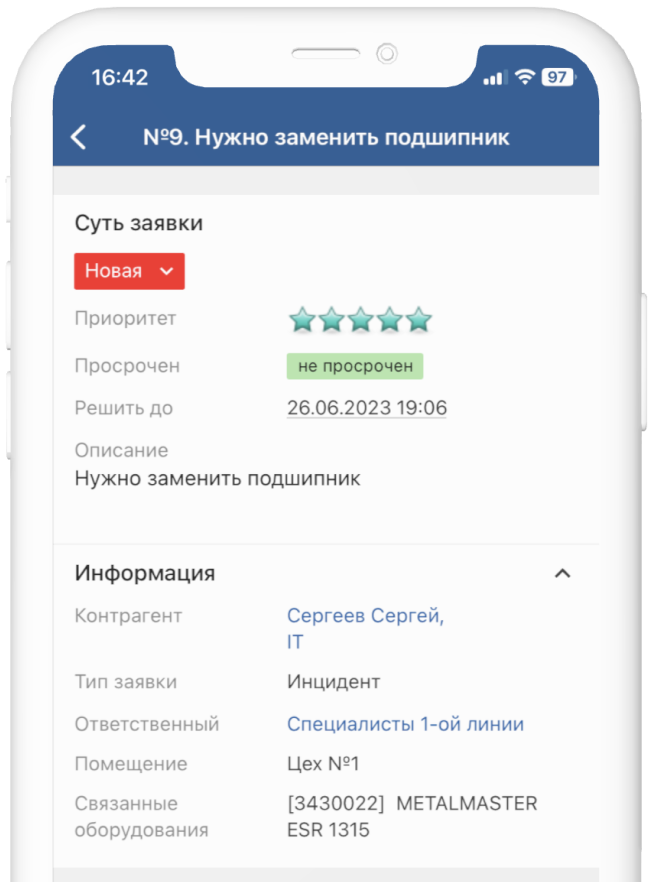Click the Помещение label
The height and width of the screenshot is (882, 652).
coord(131,764)
